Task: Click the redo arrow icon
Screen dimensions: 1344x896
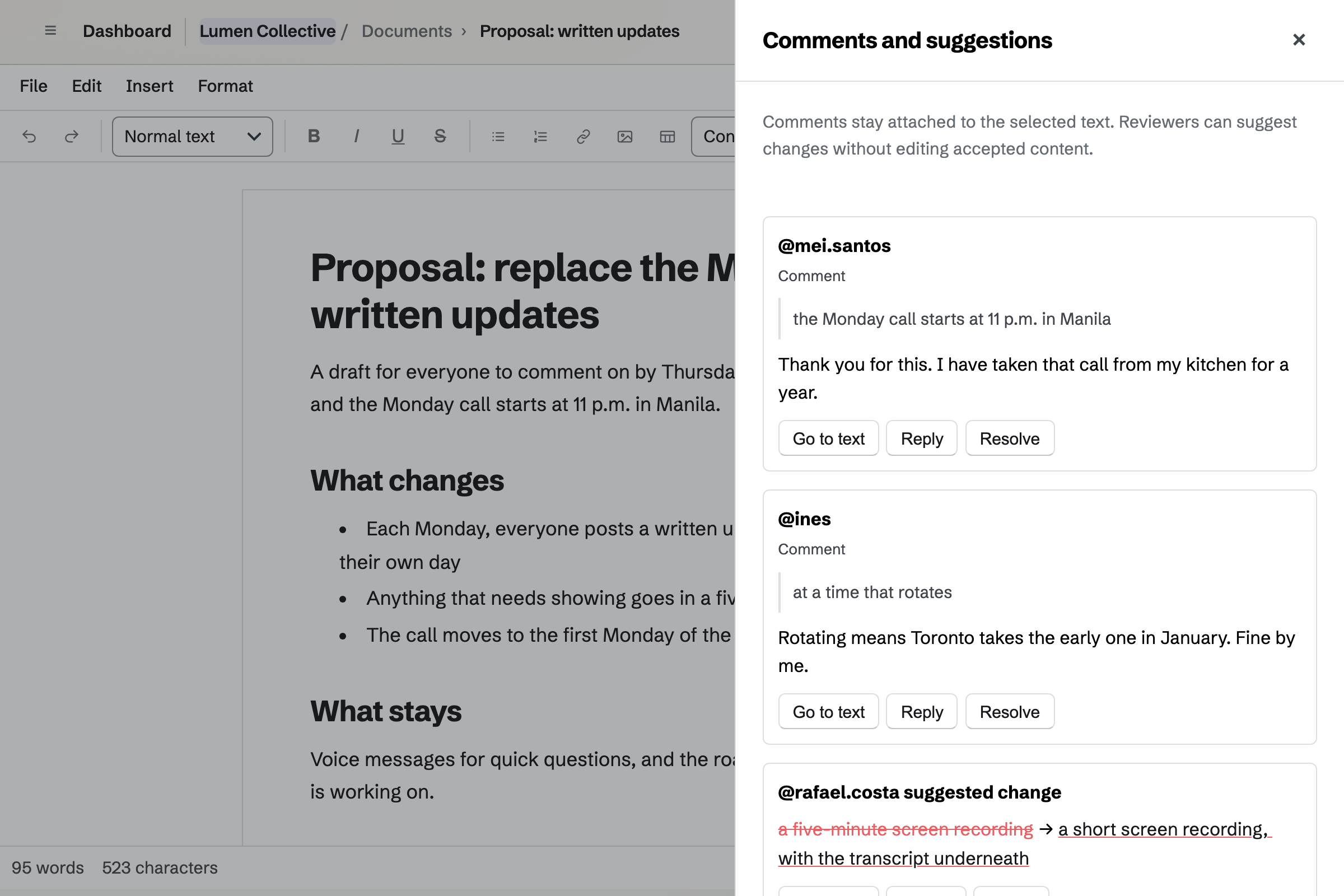Action: (72, 137)
